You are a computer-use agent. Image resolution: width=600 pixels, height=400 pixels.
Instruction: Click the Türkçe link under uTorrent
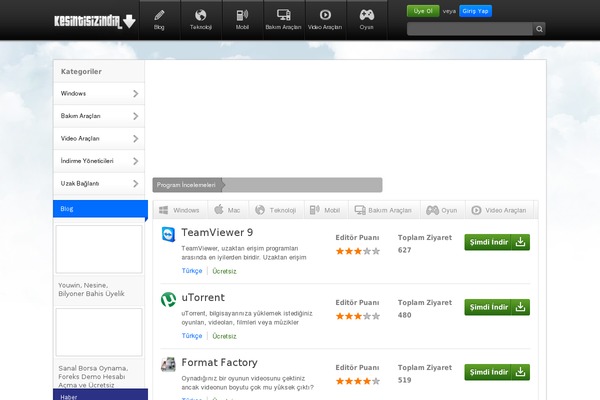point(192,336)
